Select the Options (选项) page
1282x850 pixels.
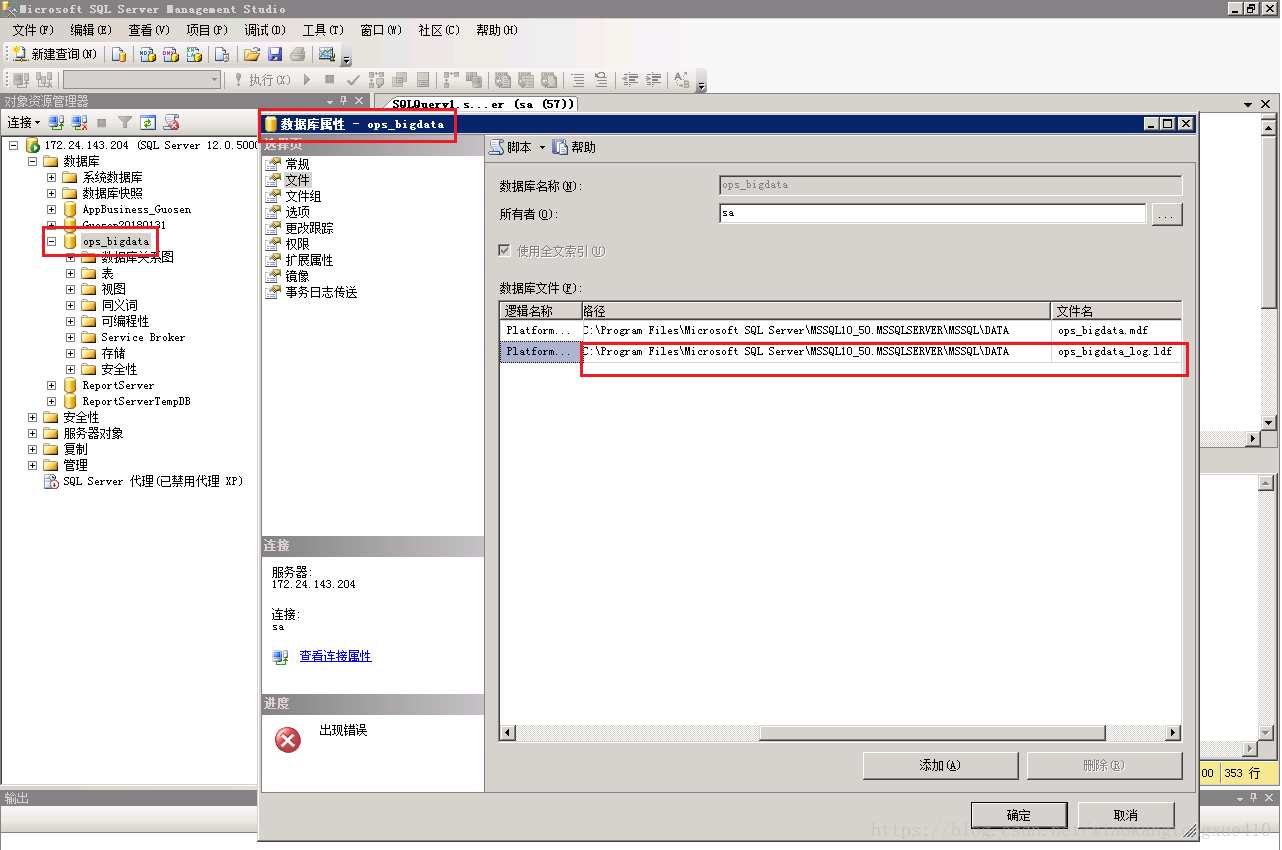(297, 212)
